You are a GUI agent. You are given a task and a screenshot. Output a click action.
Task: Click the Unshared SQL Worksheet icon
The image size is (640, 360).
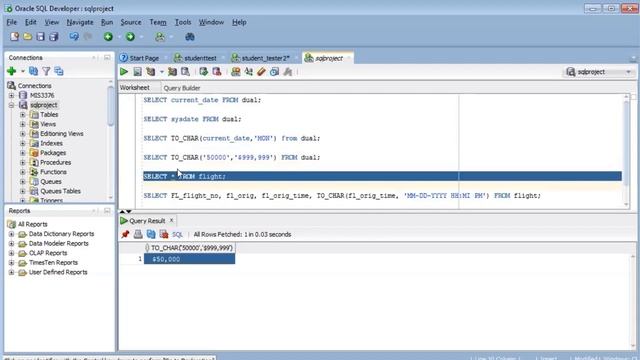click(x=236, y=72)
